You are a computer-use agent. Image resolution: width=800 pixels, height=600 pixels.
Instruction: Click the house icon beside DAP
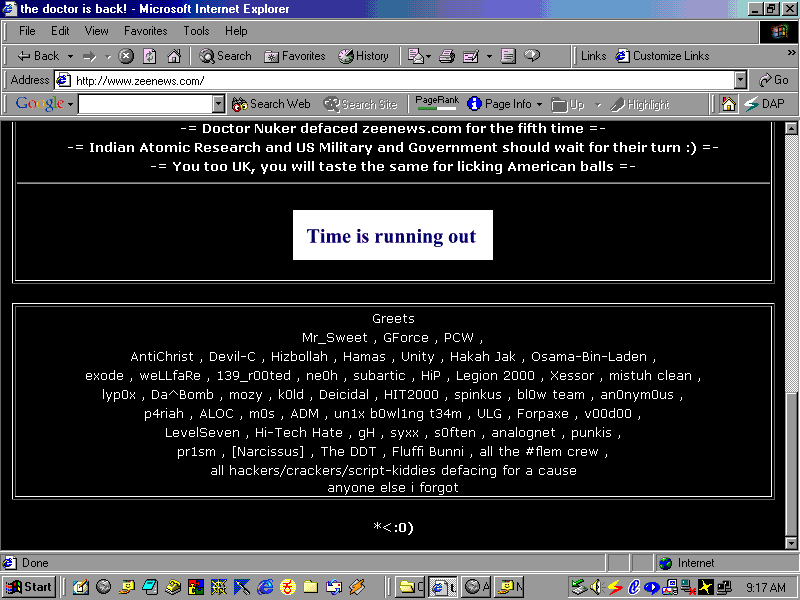(729, 104)
